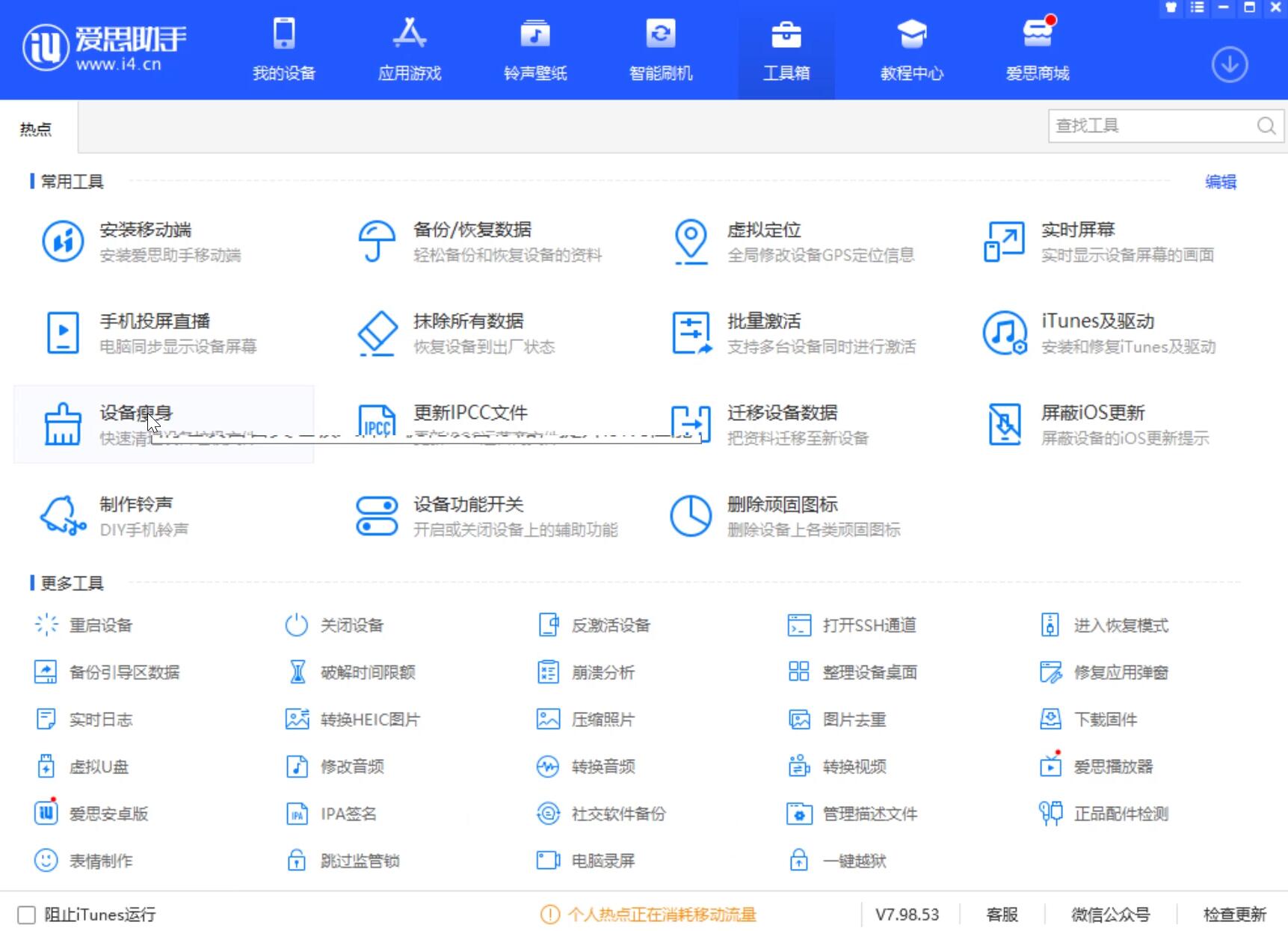Image resolution: width=1288 pixels, height=931 pixels.
Task: Open the 虚拟定位 location pin icon
Action: tap(691, 242)
